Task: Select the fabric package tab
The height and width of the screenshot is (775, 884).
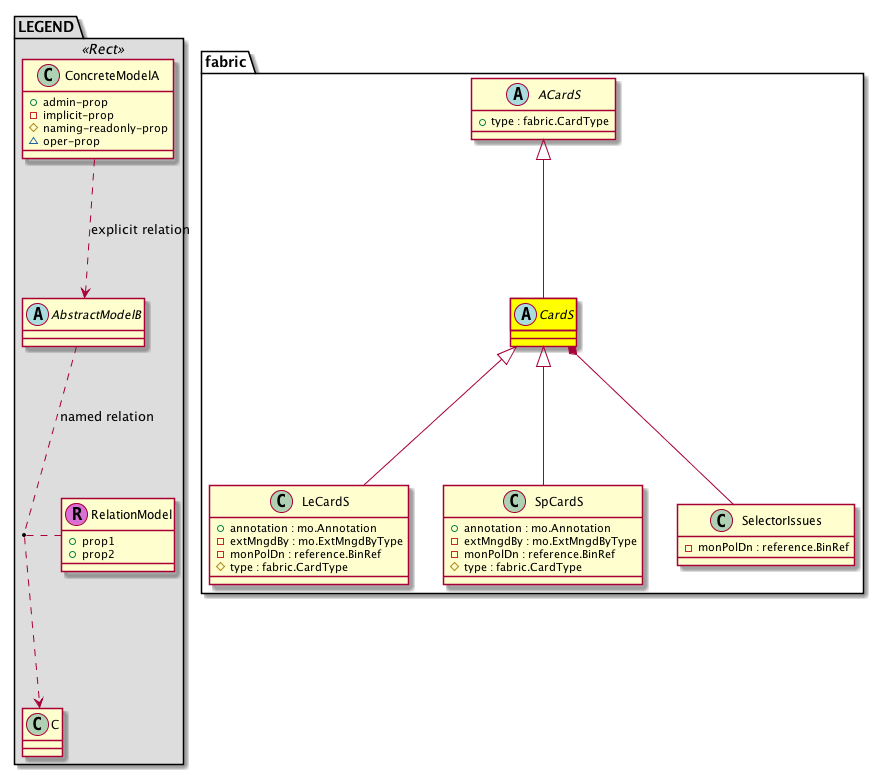Action: [228, 61]
